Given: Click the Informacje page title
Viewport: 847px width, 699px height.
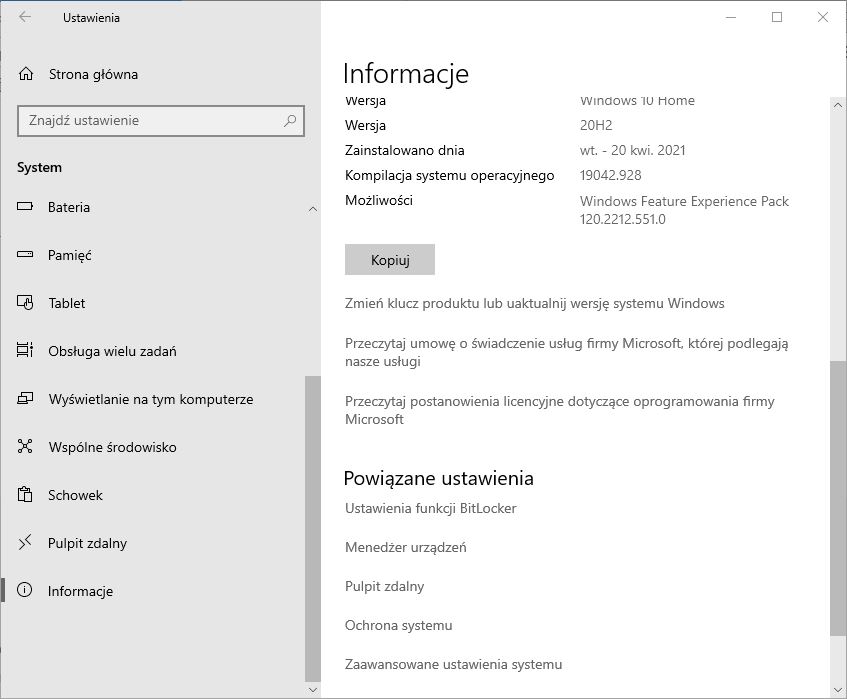Looking at the screenshot, I should [x=406, y=74].
